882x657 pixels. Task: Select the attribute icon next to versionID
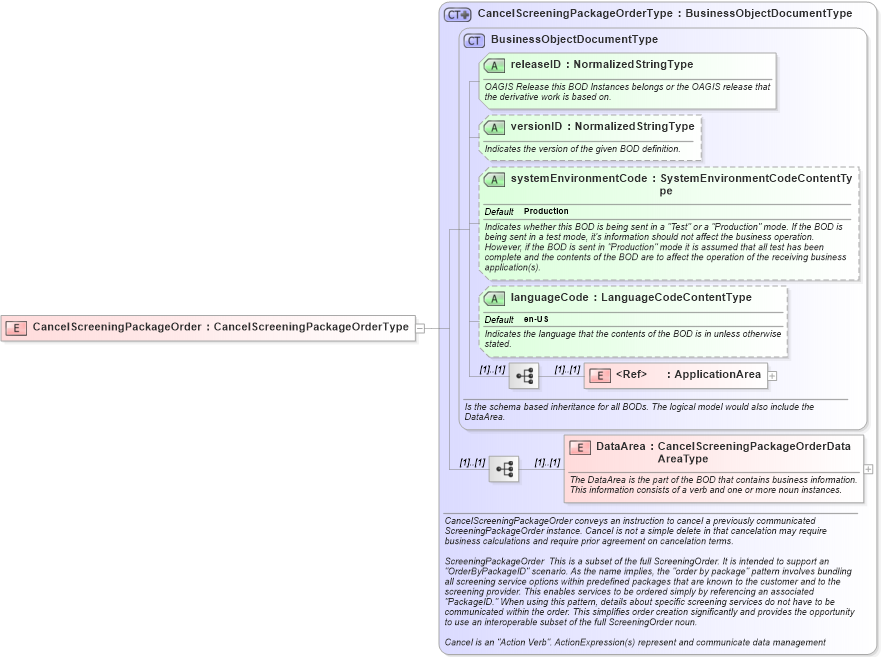point(494,127)
